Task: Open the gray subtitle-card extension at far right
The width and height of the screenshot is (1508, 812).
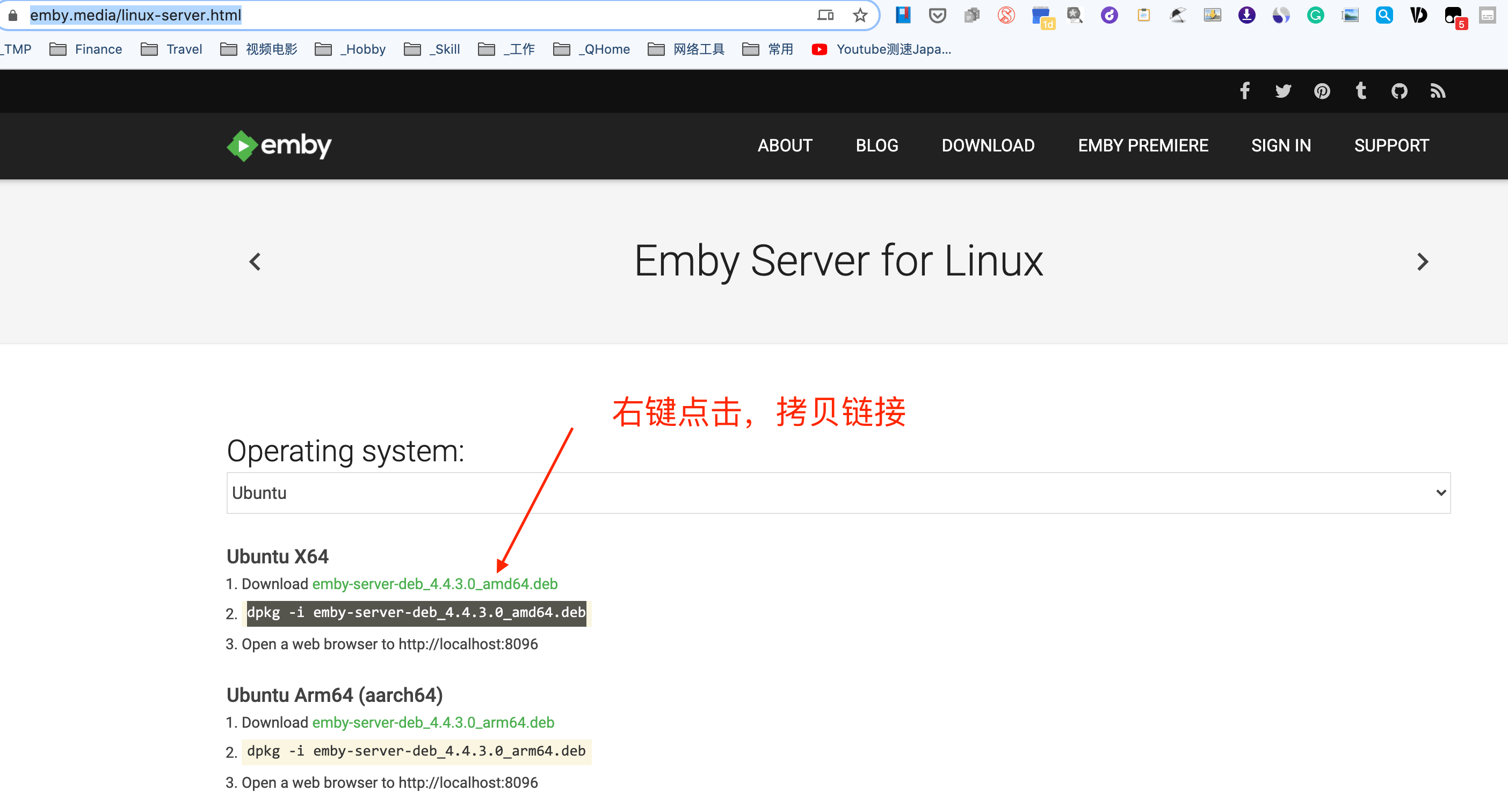Action: coord(1488,15)
